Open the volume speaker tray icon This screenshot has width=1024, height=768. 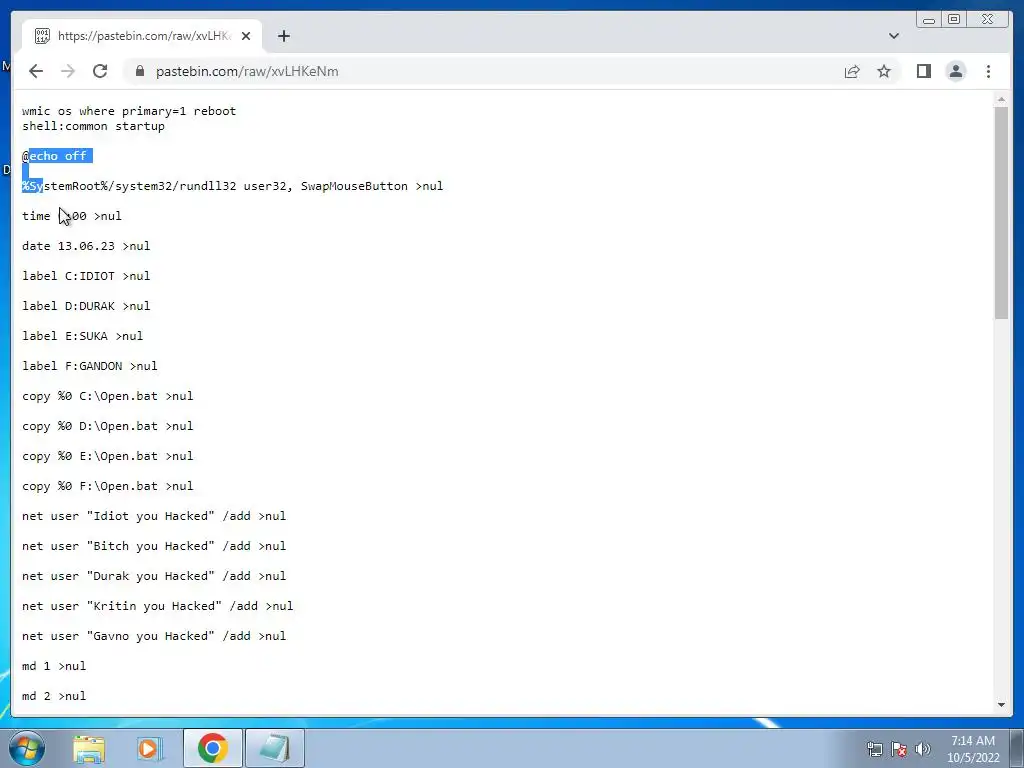click(x=923, y=749)
